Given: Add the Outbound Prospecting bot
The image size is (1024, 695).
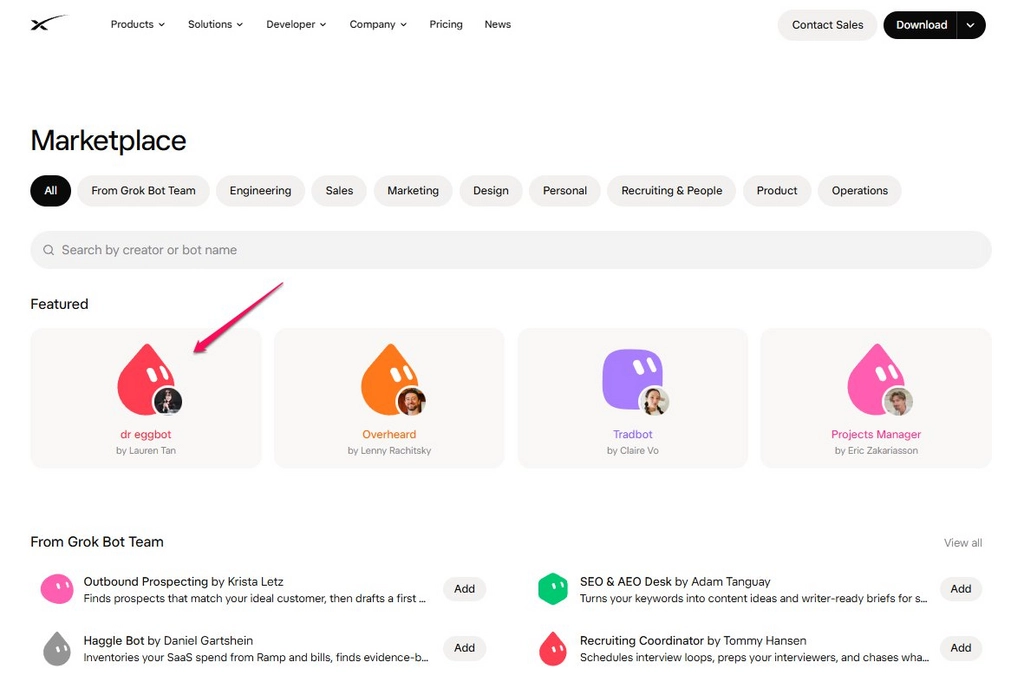Looking at the screenshot, I should pos(464,589).
